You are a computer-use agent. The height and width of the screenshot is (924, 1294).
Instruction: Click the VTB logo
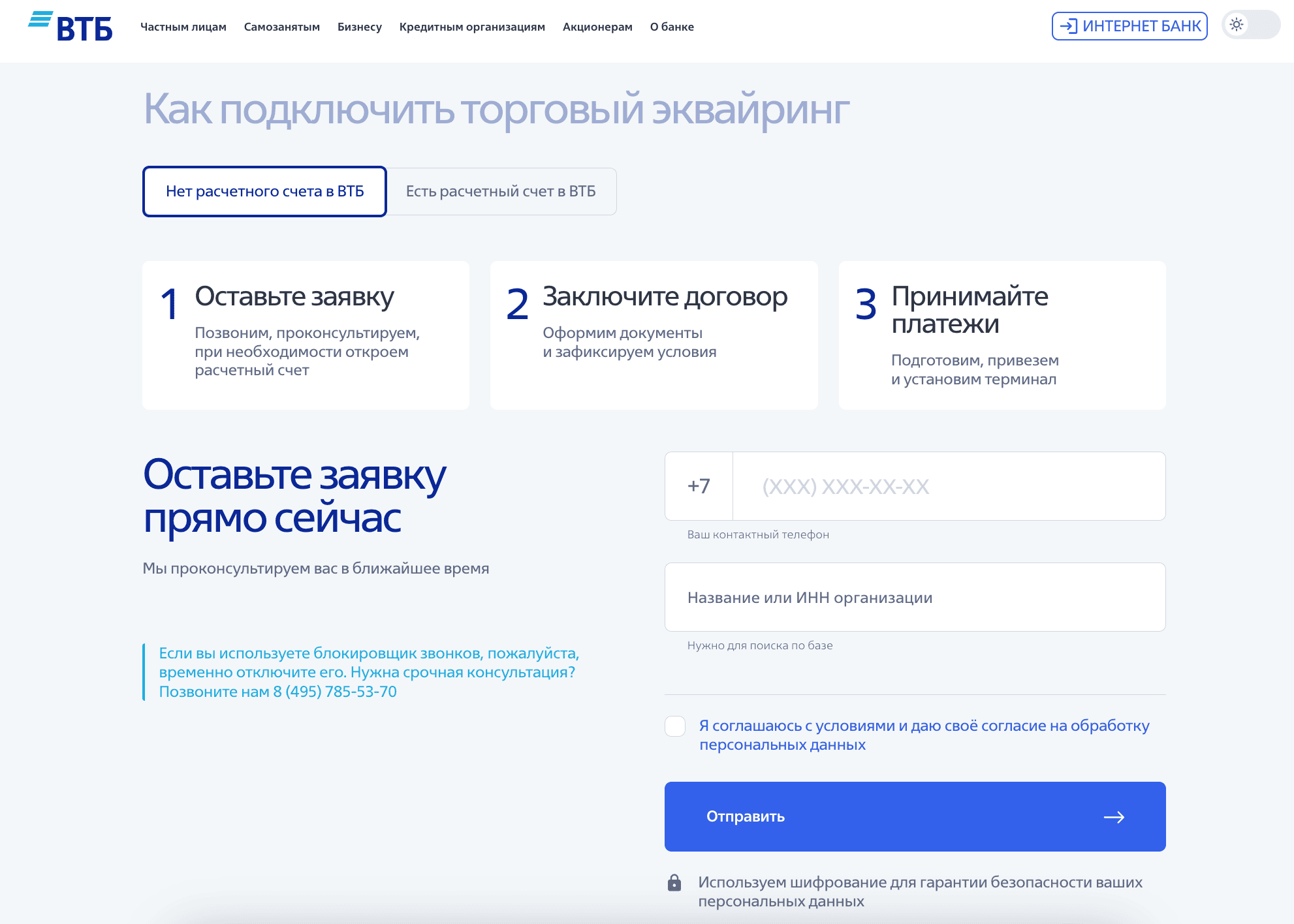click(x=71, y=27)
